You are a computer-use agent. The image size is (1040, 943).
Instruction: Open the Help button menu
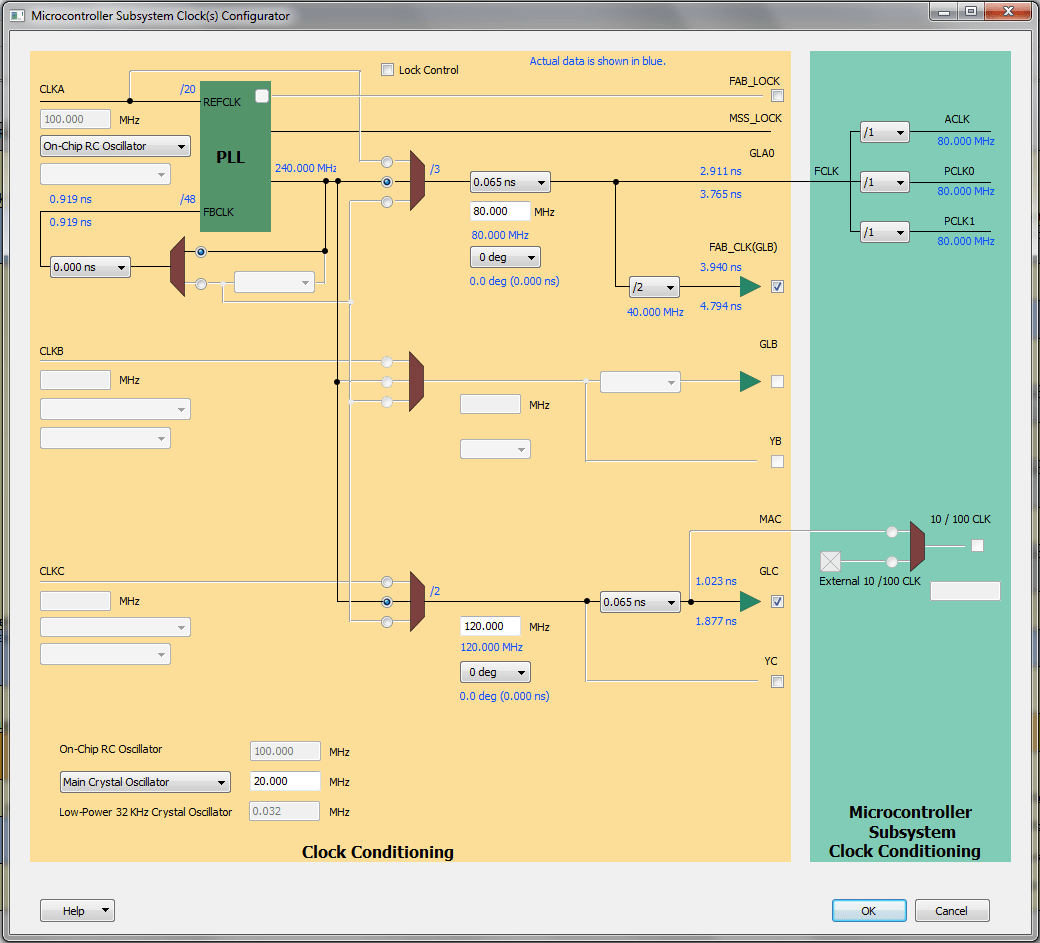pos(77,910)
